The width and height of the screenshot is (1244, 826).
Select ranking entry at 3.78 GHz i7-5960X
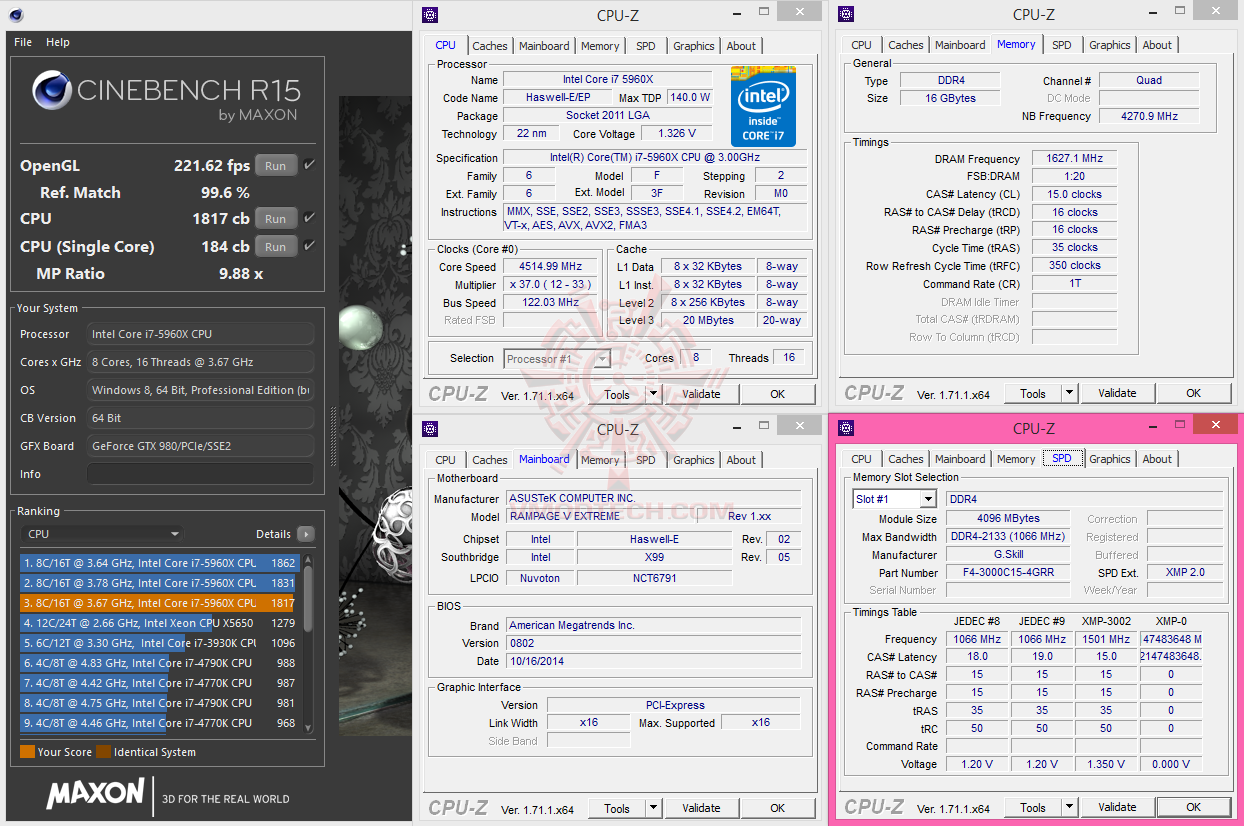(158, 583)
